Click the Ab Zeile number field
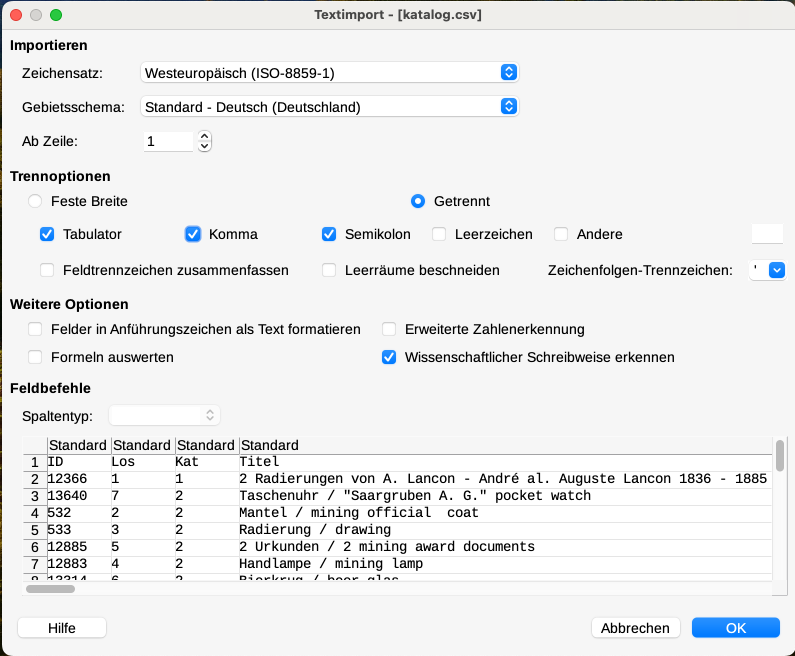Screen dimensions: 795x656 click(168, 142)
